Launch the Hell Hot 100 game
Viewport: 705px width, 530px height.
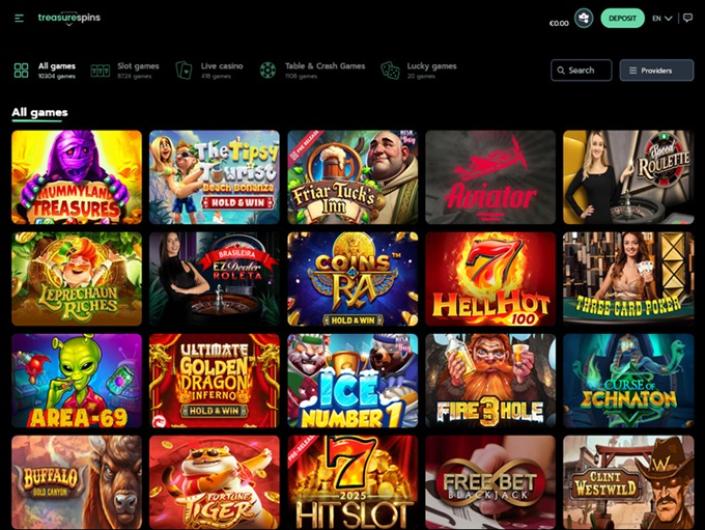pos(490,279)
